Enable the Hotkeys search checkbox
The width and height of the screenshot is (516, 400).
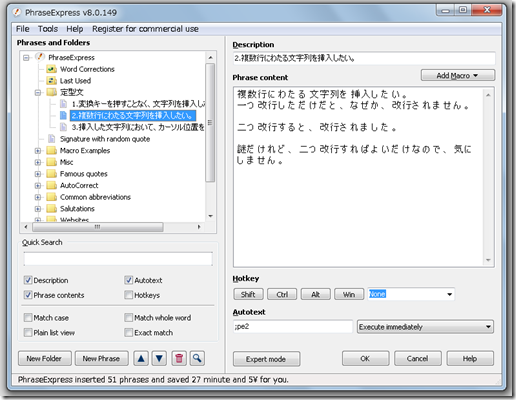pos(129,295)
